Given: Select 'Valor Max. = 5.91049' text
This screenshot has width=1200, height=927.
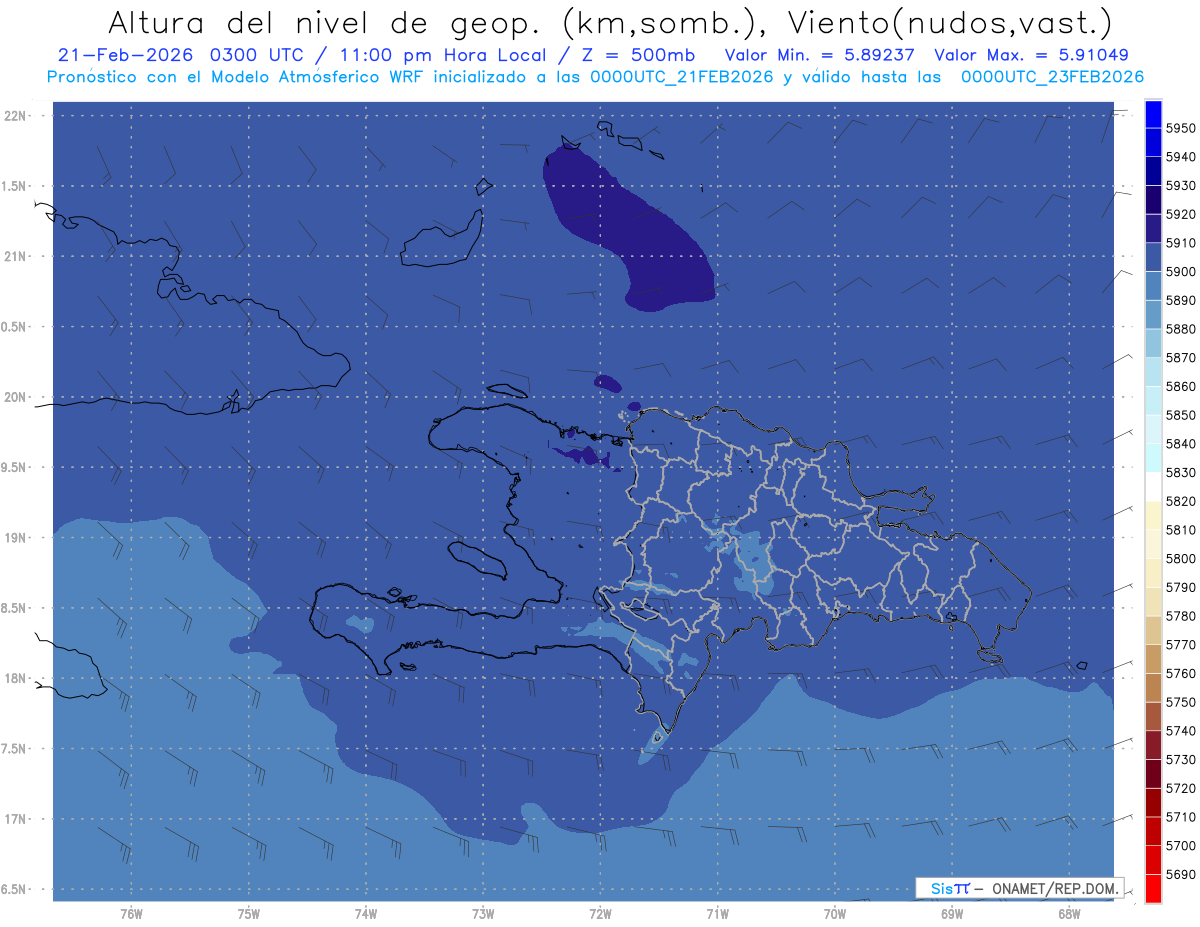Looking at the screenshot, I should pyautogui.click(x=1031, y=55).
